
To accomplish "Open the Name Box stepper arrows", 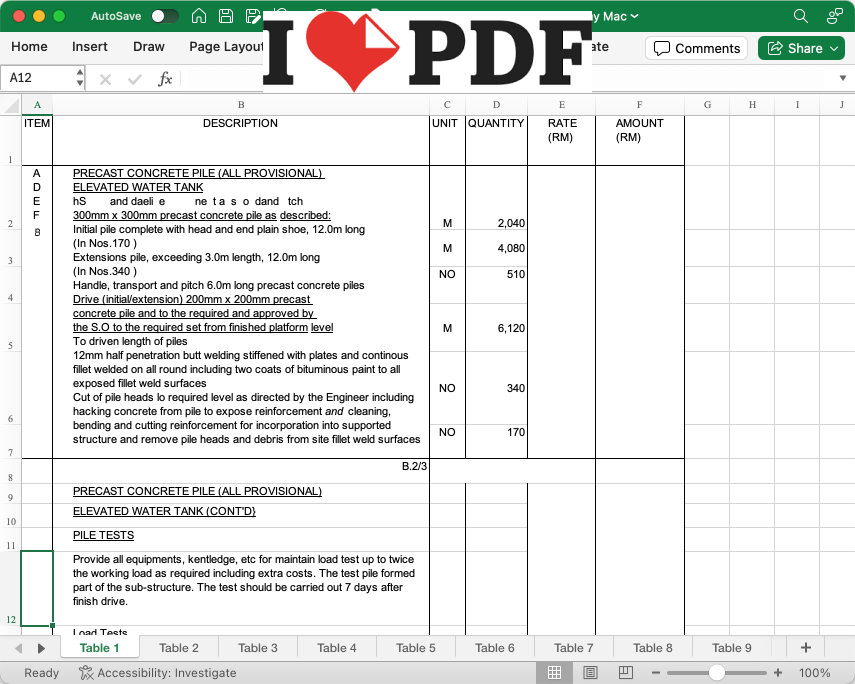I will click(80, 78).
